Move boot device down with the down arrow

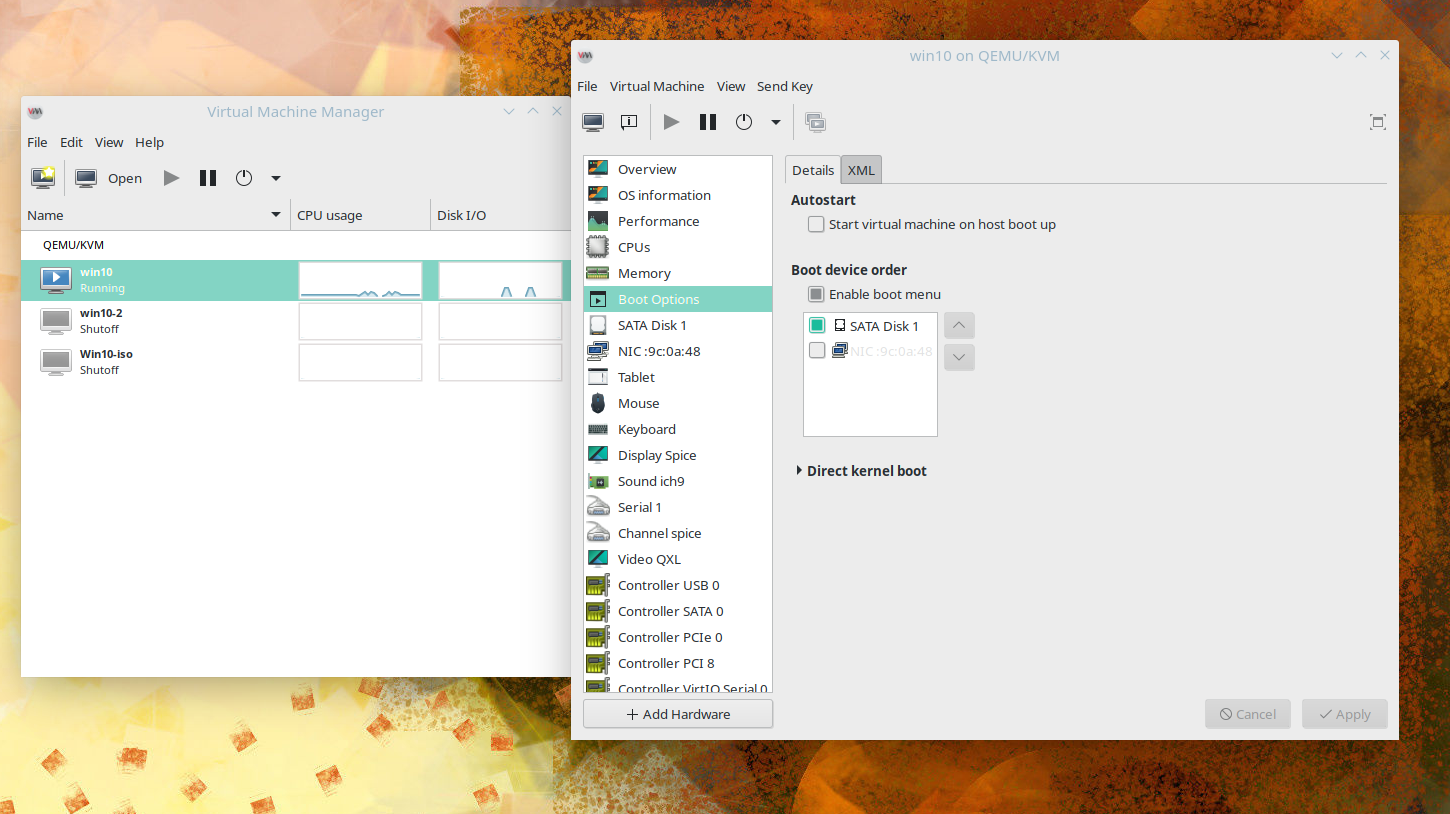pyautogui.click(x=959, y=357)
